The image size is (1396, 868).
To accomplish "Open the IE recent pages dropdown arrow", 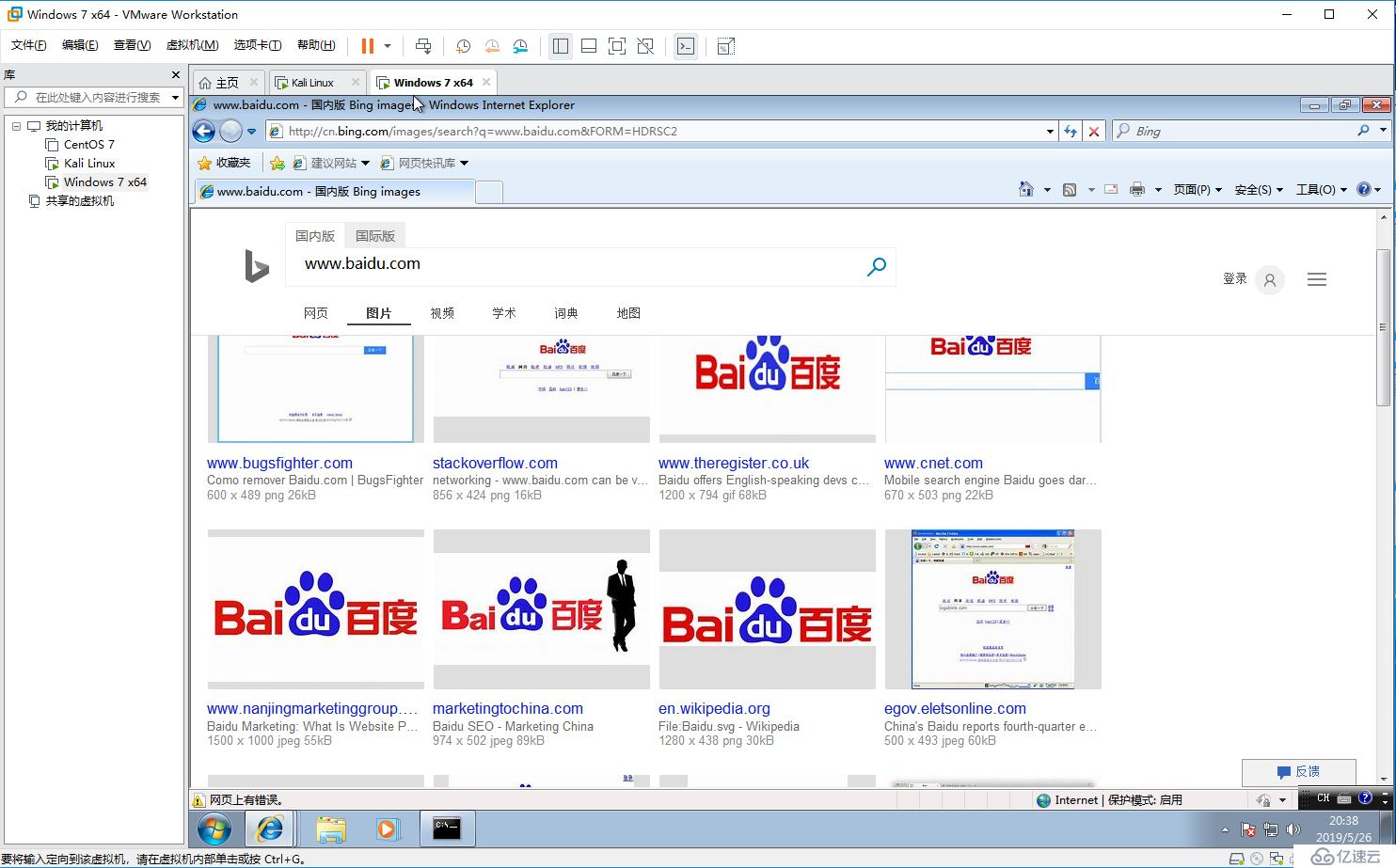I will pos(251,132).
